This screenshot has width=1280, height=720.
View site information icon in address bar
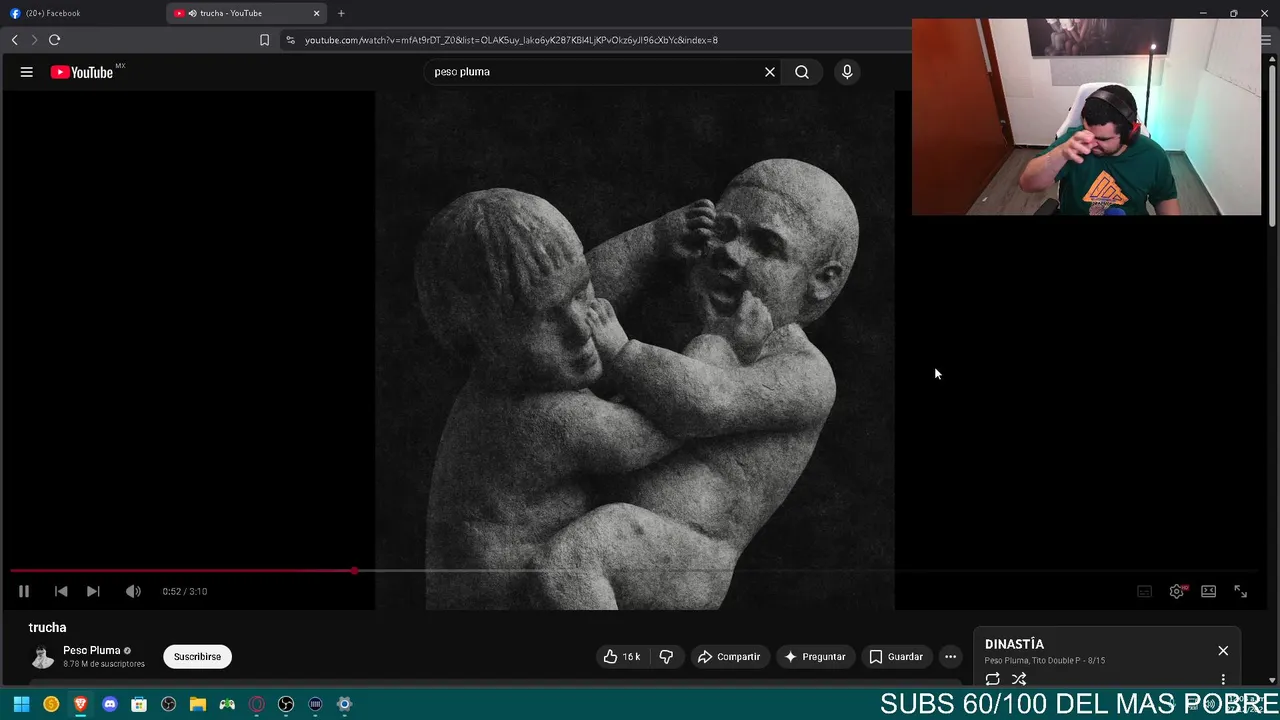(x=290, y=40)
